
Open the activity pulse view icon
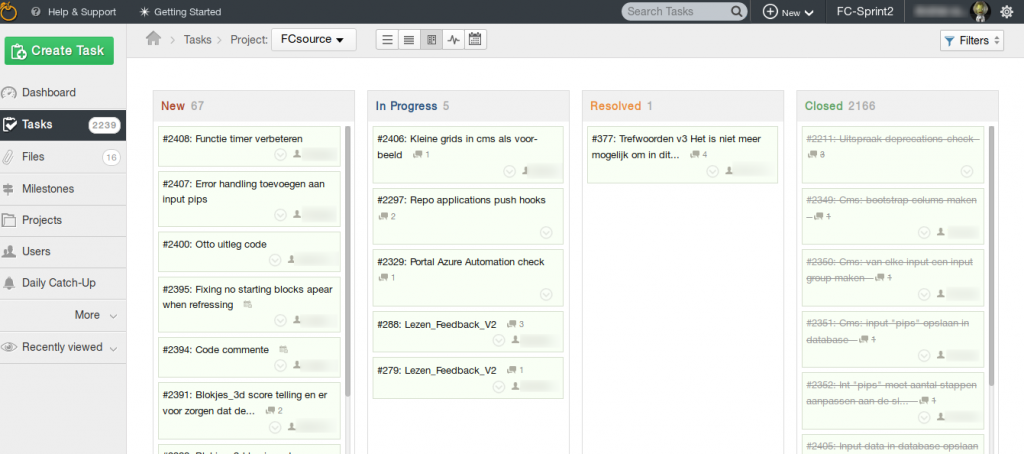pos(453,40)
